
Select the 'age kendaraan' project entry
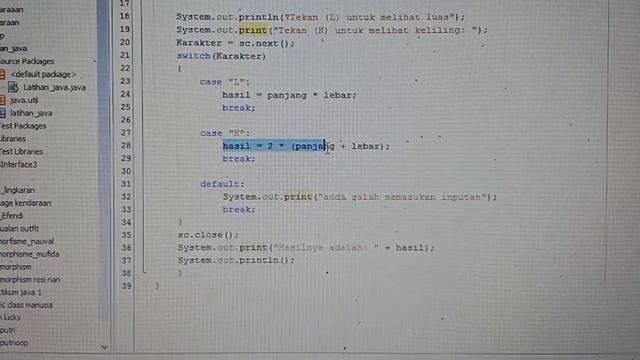click(25, 203)
